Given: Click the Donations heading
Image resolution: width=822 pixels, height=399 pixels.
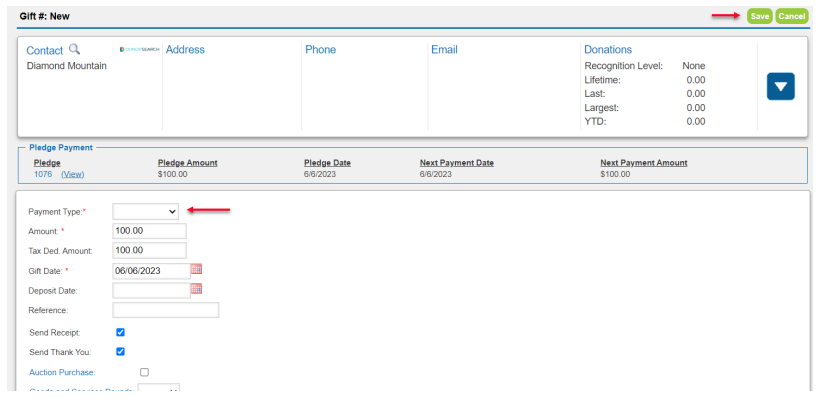Looking at the screenshot, I should pyautogui.click(x=608, y=50).
